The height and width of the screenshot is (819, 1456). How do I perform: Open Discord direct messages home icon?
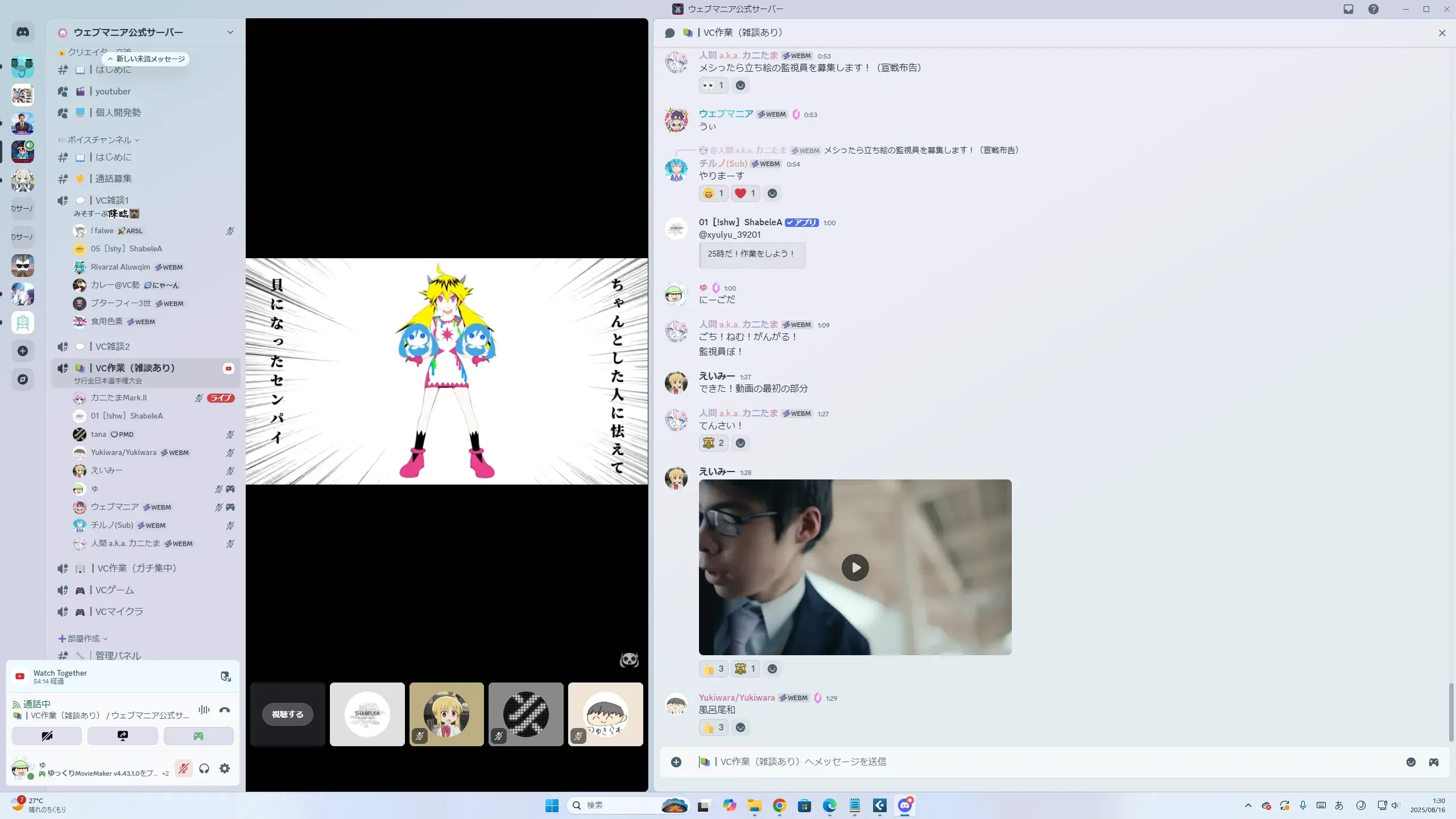23,32
